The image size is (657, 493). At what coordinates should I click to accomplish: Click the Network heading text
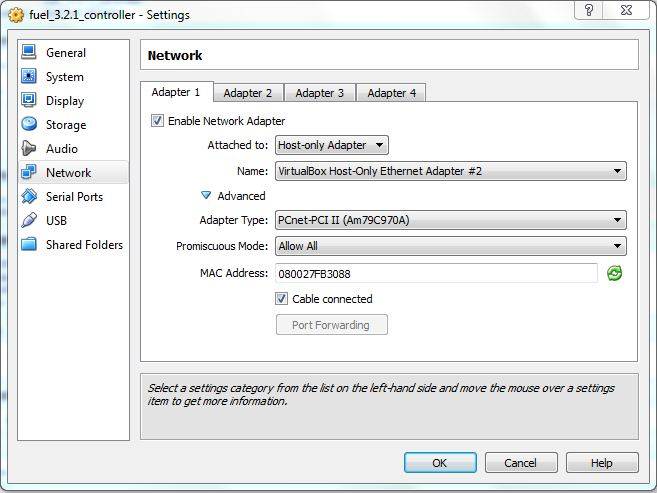(x=175, y=55)
